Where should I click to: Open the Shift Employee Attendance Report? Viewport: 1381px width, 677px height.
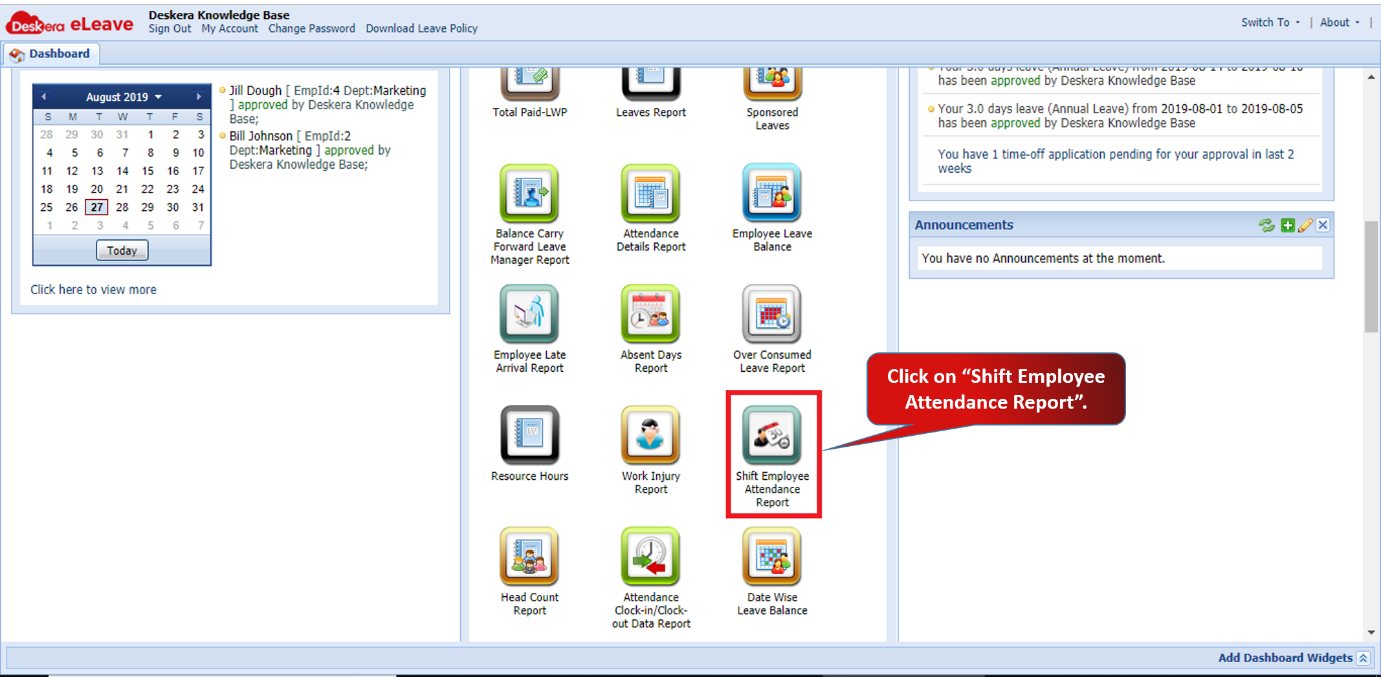pyautogui.click(x=772, y=432)
